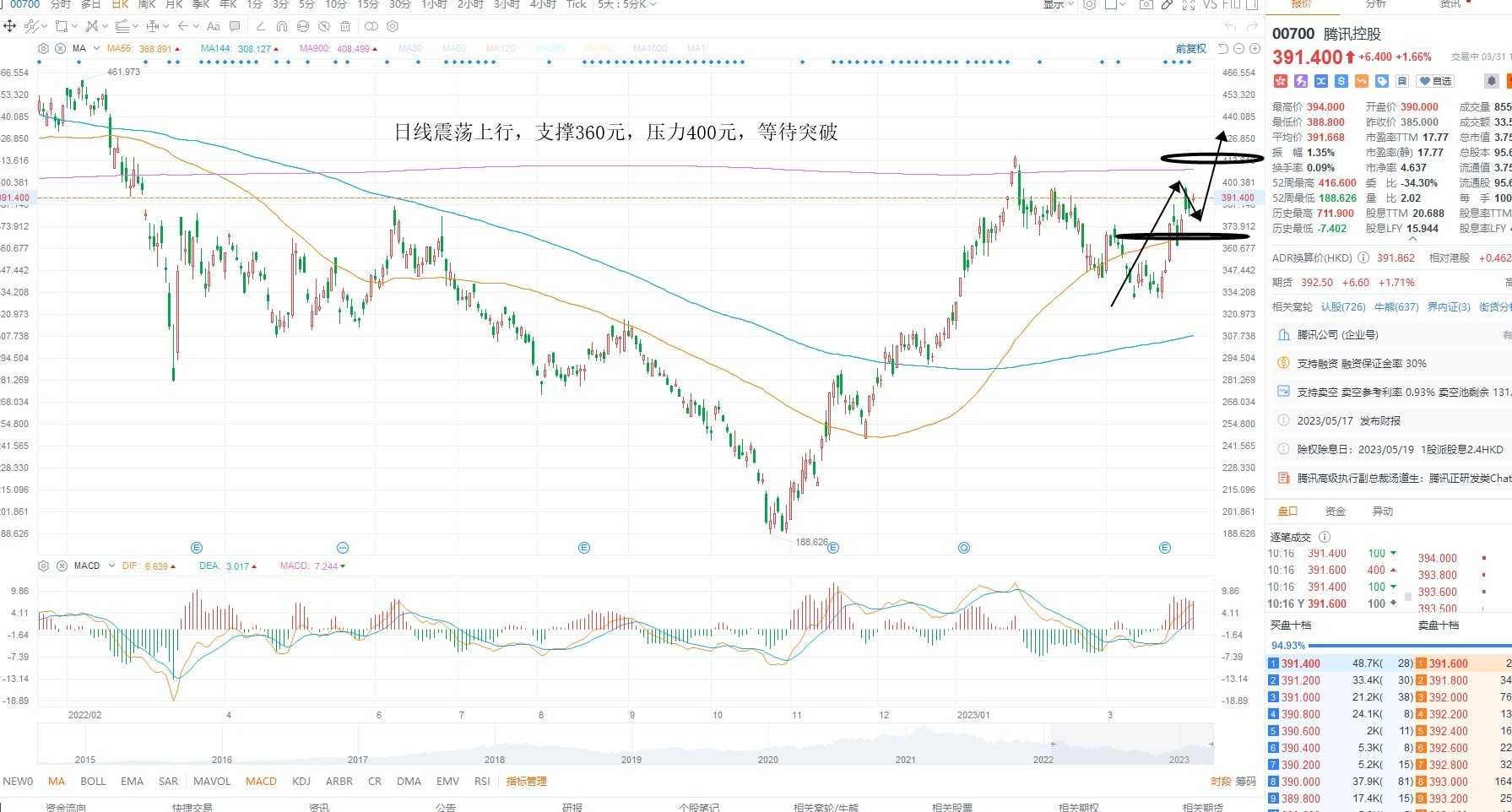
Task: Click the text annotation Aa tool
Action: pos(214,26)
